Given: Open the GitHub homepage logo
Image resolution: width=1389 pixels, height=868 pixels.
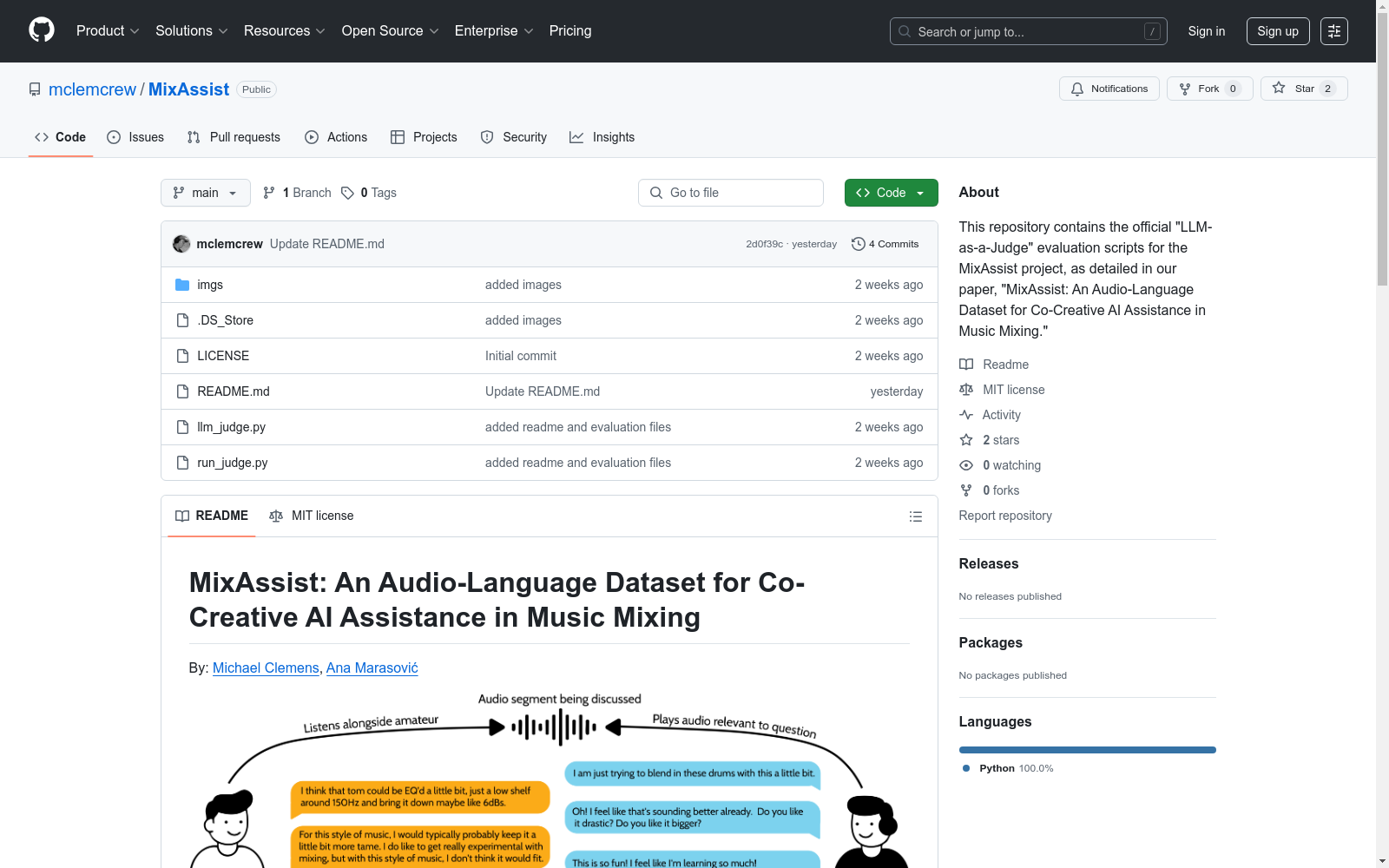Looking at the screenshot, I should click(x=42, y=30).
